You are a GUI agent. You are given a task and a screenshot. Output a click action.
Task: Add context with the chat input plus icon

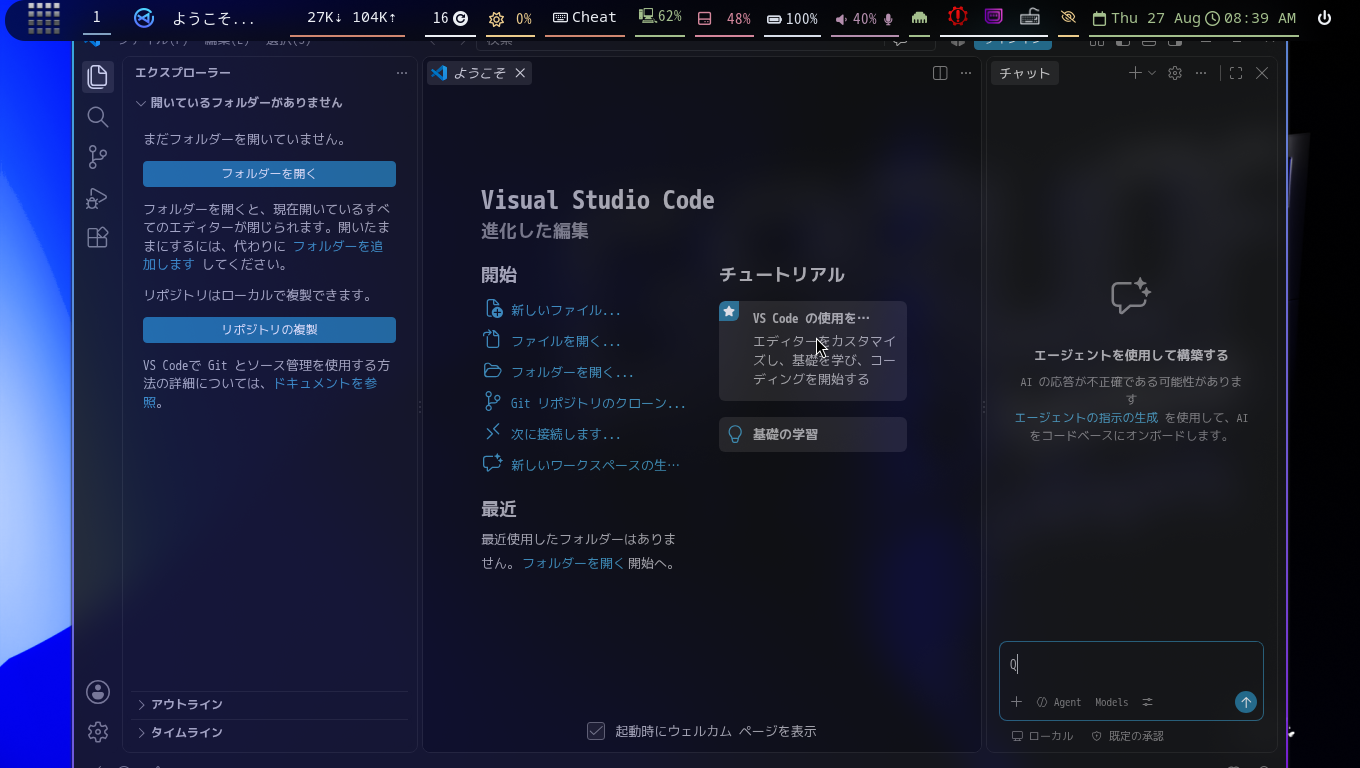(1016, 702)
